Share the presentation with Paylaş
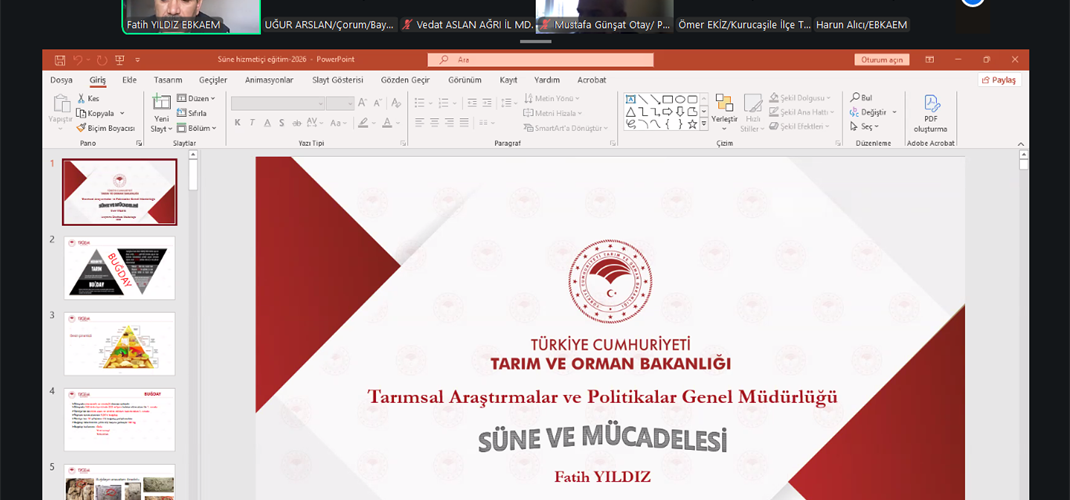 pyautogui.click(x=999, y=80)
